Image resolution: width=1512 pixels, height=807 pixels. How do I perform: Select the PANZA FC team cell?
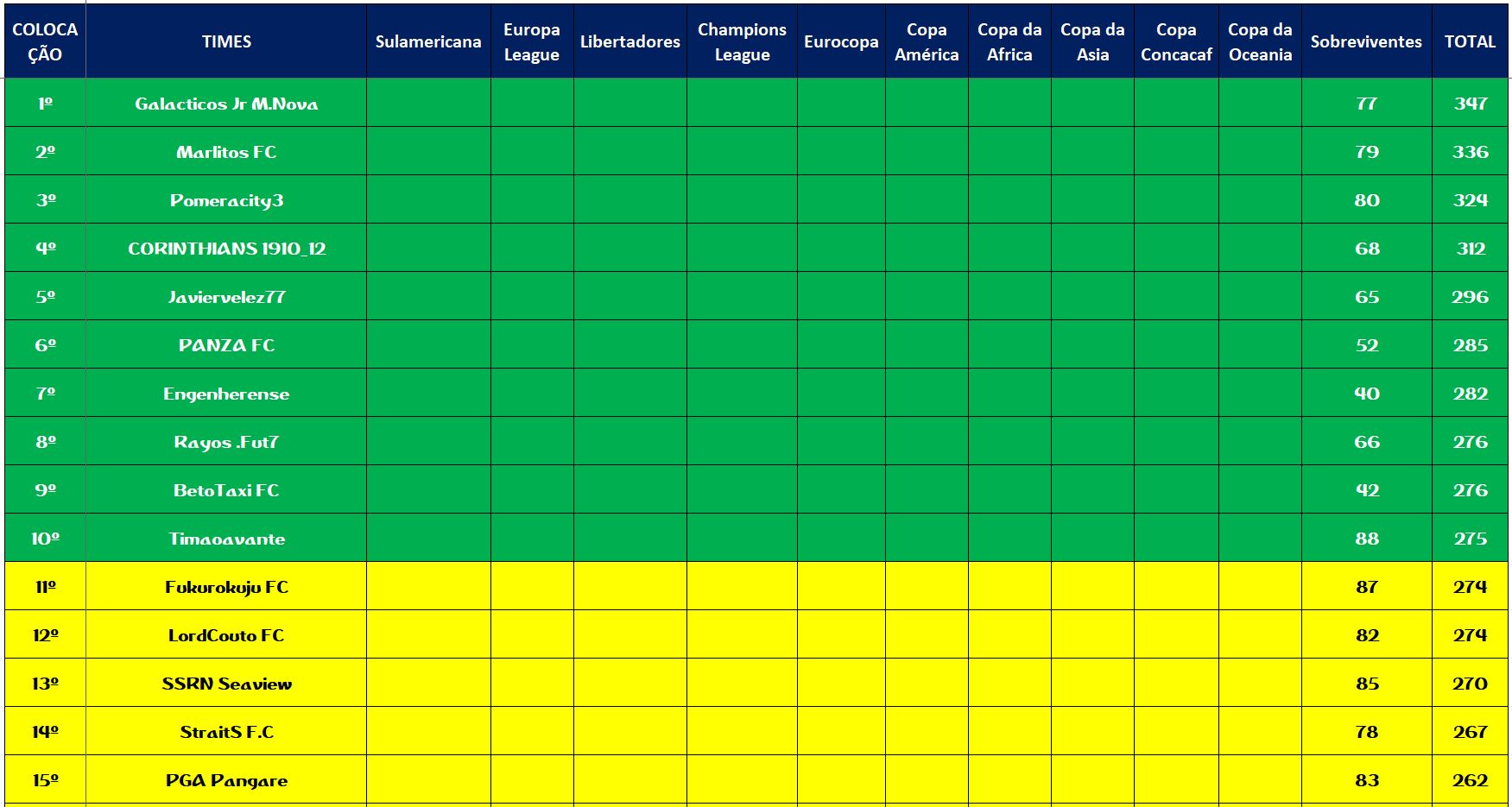point(226,345)
